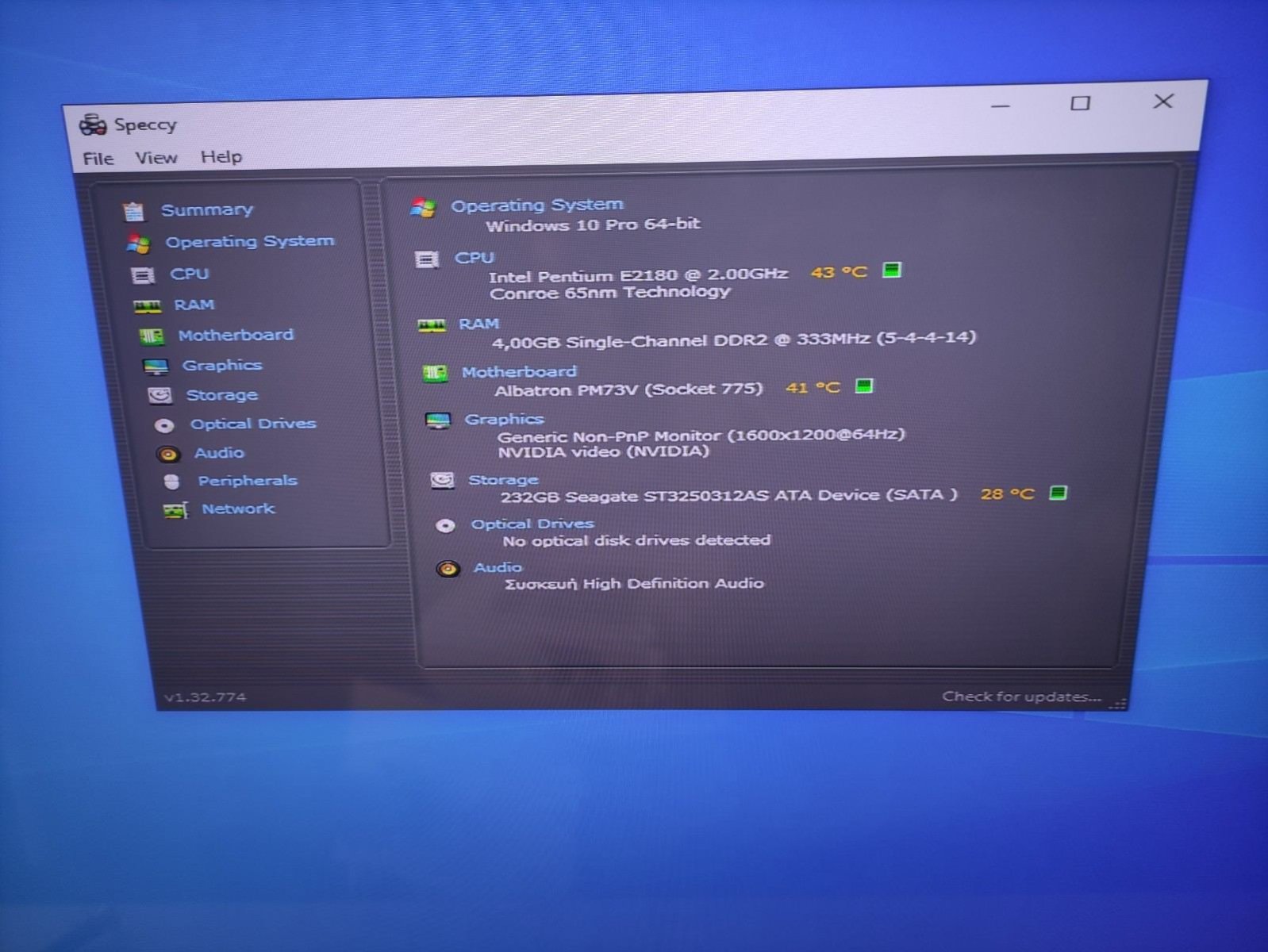Open the CPU heading link in main panel
Screen dimensions: 1268x952
pos(475,258)
